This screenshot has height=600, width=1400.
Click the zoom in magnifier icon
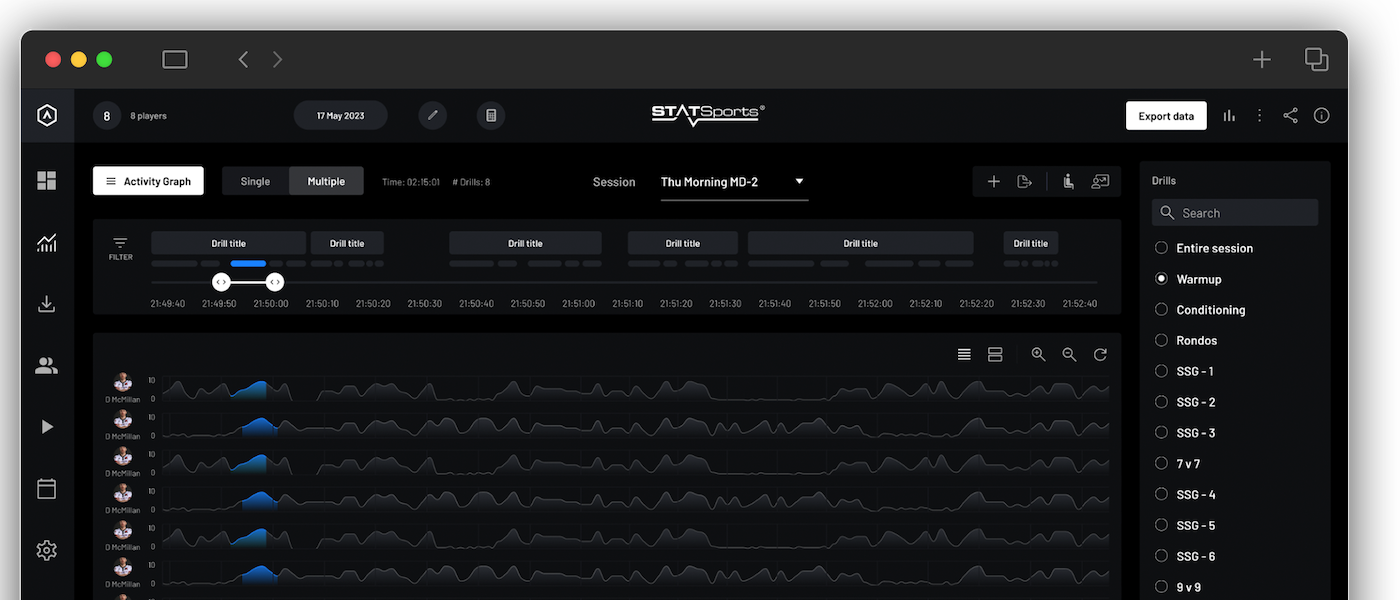point(1038,355)
